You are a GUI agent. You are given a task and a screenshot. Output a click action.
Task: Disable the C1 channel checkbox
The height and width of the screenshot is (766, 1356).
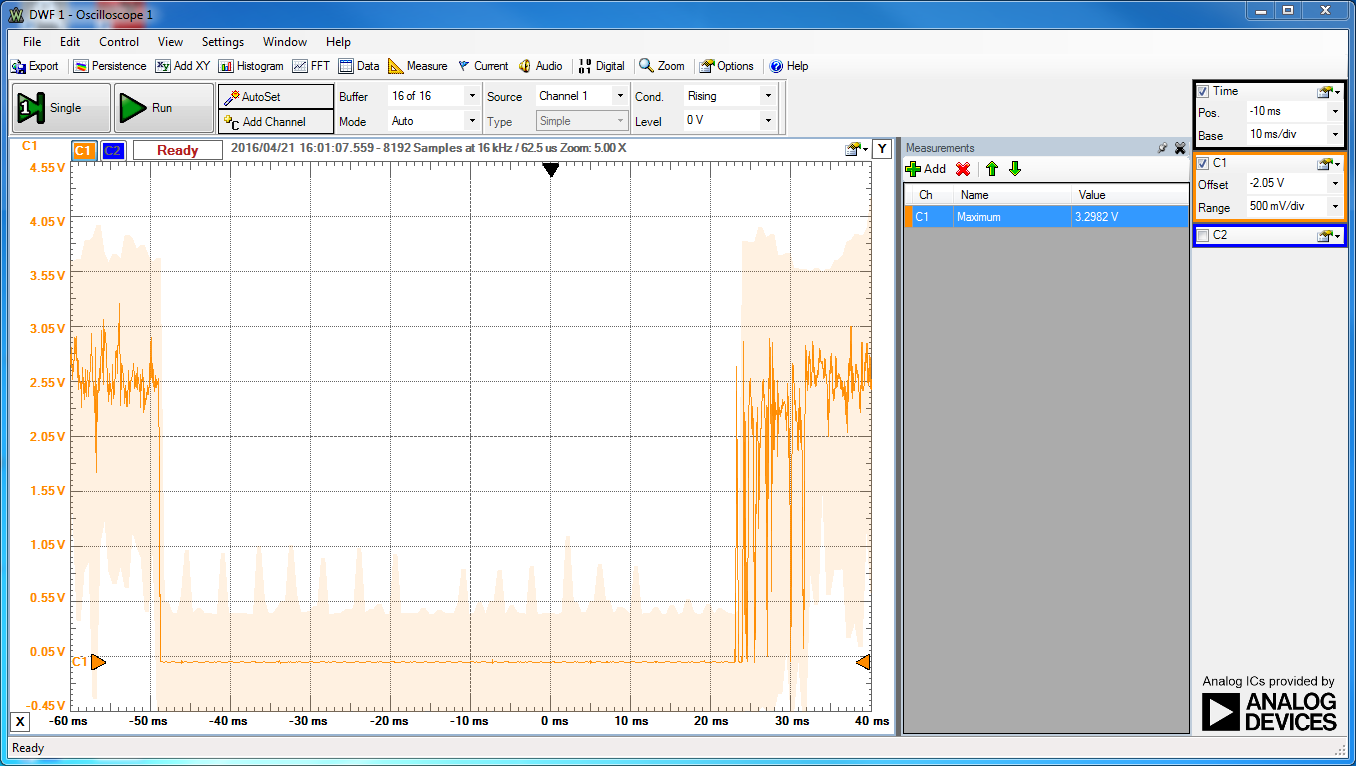coord(1203,163)
